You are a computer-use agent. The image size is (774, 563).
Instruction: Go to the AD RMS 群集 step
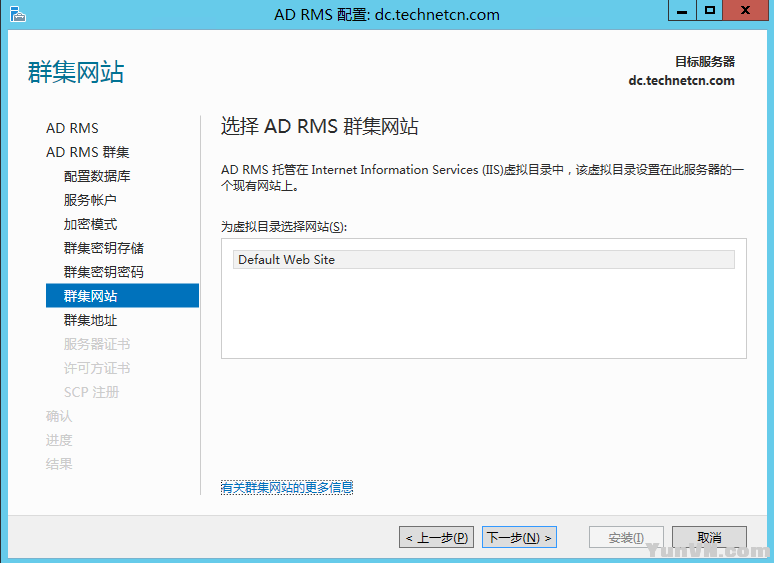tap(87, 152)
